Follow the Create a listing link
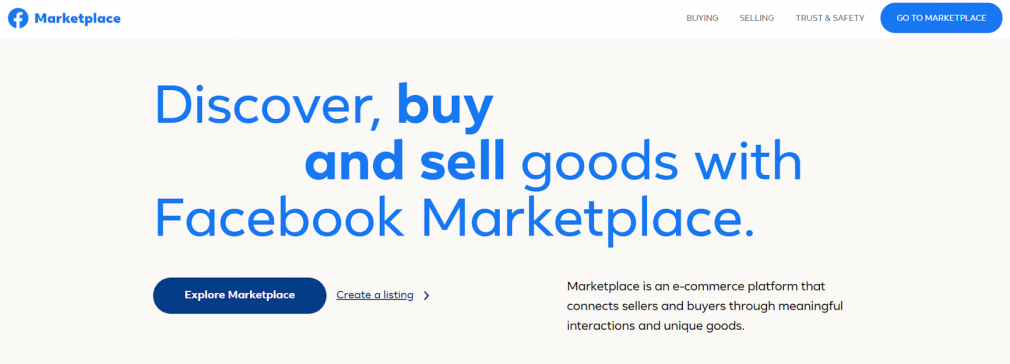The width and height of the screenshot is (1010, 364). [x=375, y=295]
